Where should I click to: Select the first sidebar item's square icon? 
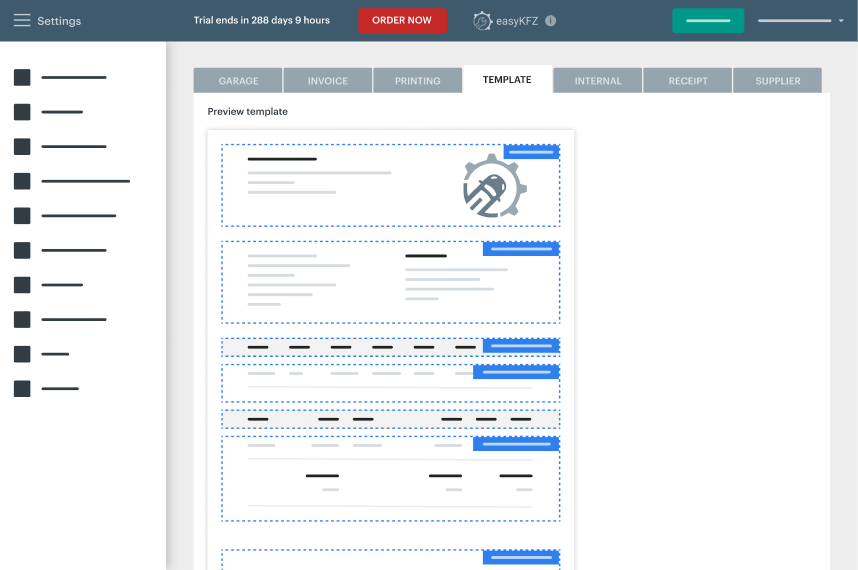(22, 77)
